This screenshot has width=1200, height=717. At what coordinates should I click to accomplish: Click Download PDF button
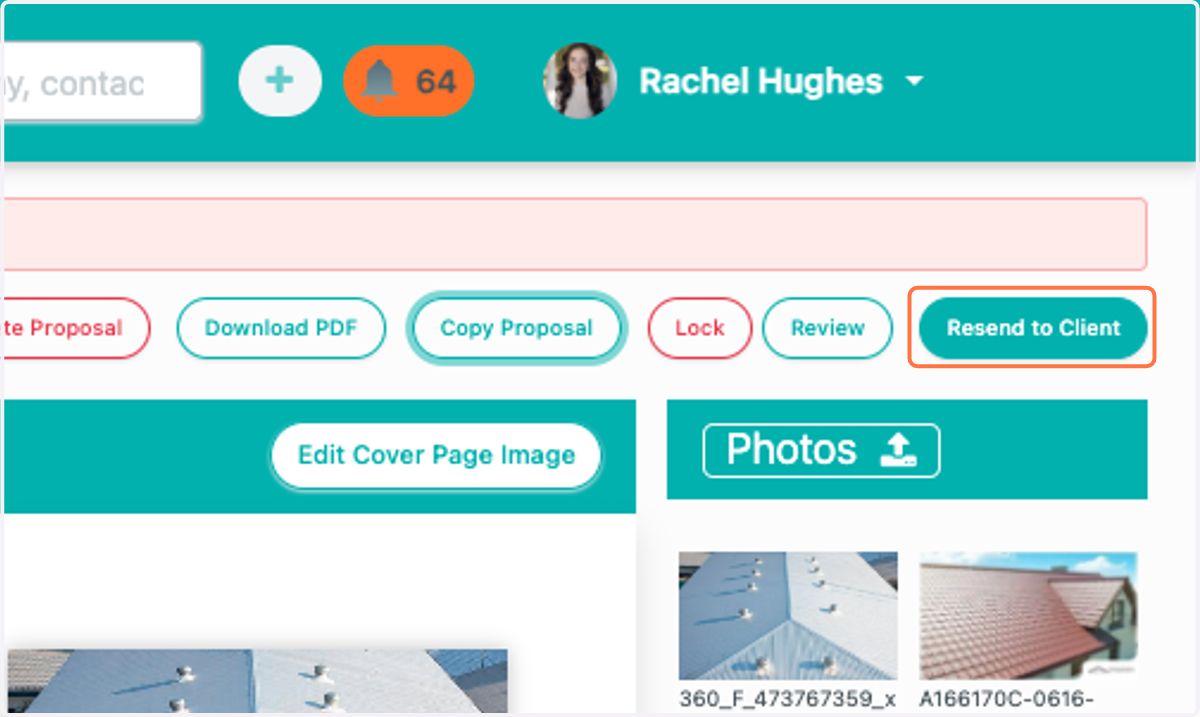pyautogui.click(x=281, y=328)
